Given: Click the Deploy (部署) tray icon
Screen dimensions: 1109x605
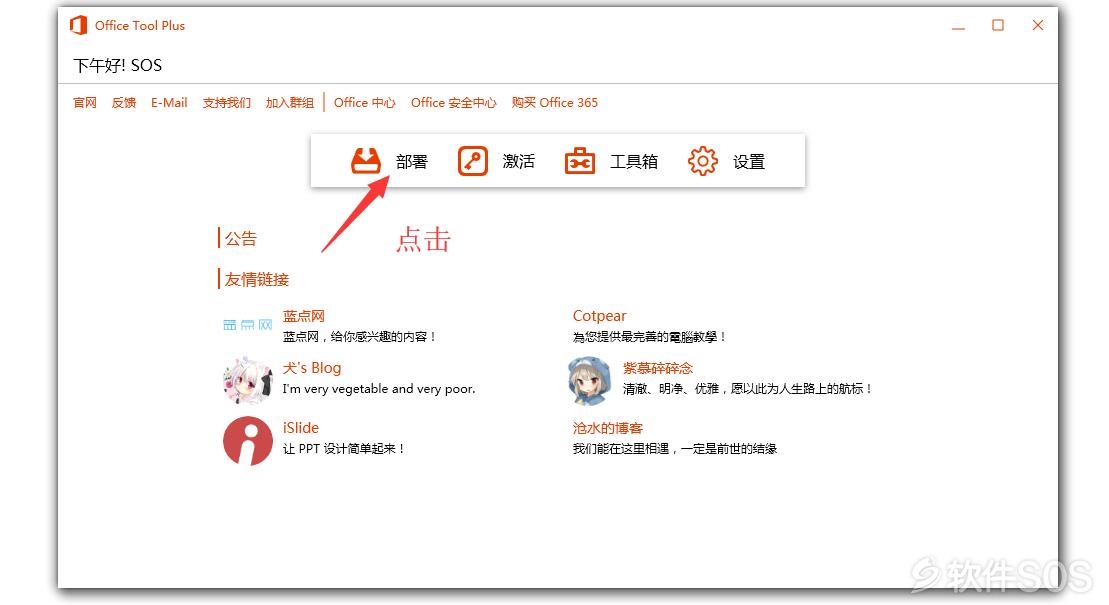Looking at the screenshot, I should coord(366,161).
